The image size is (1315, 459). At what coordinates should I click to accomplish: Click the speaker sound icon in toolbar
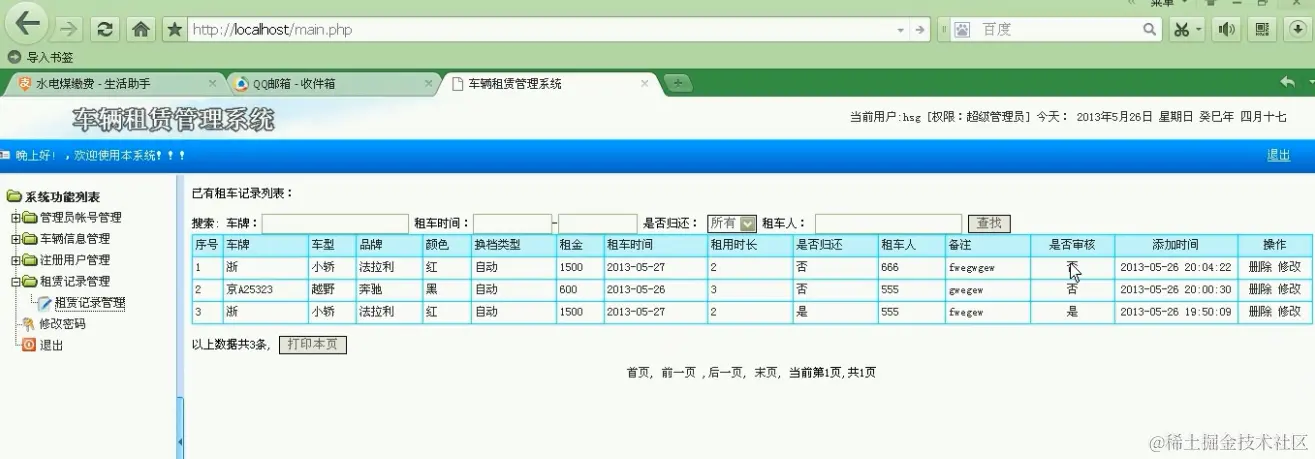(1226, 30)
